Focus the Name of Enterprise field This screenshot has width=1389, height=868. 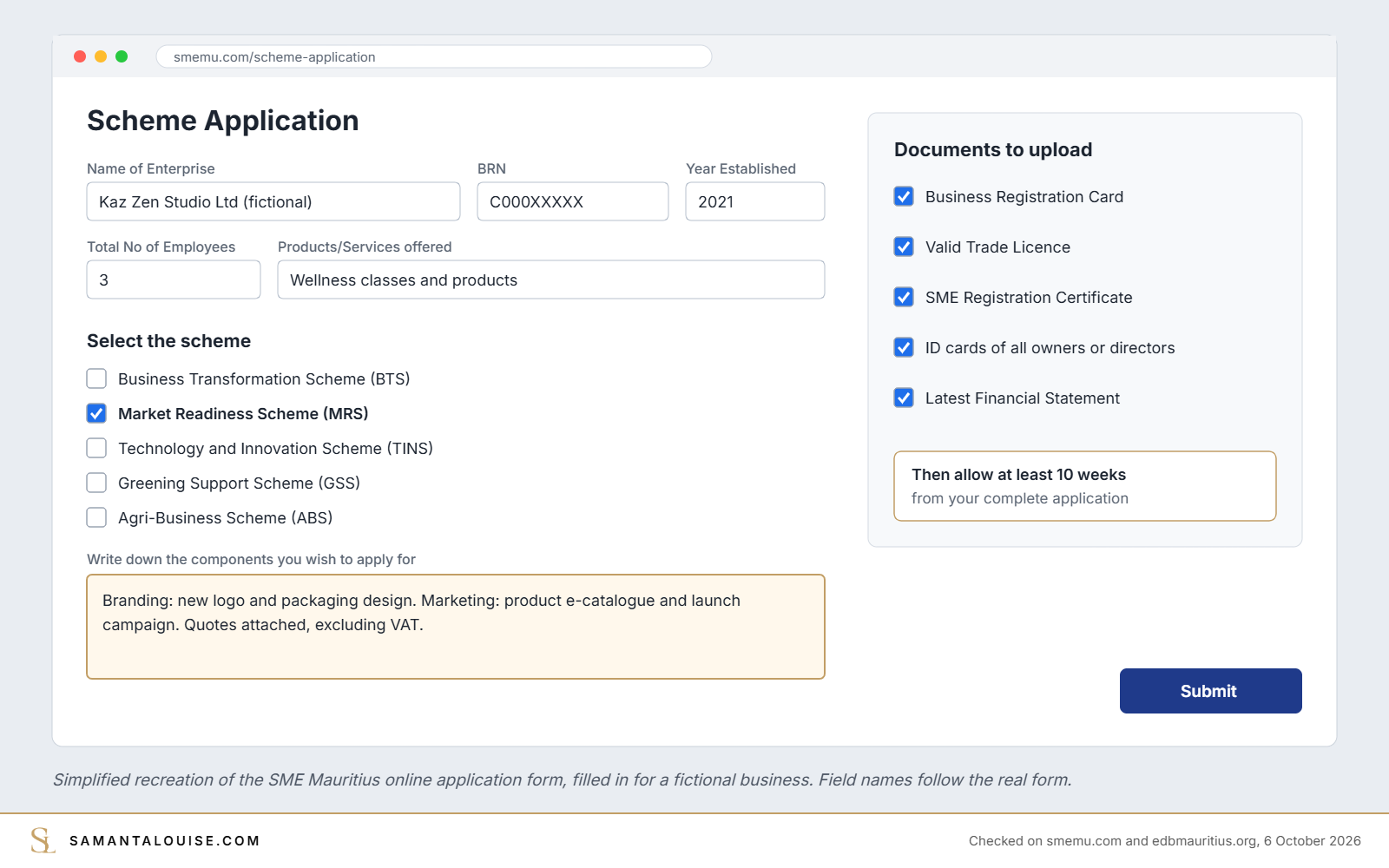[x=273, y=201]
